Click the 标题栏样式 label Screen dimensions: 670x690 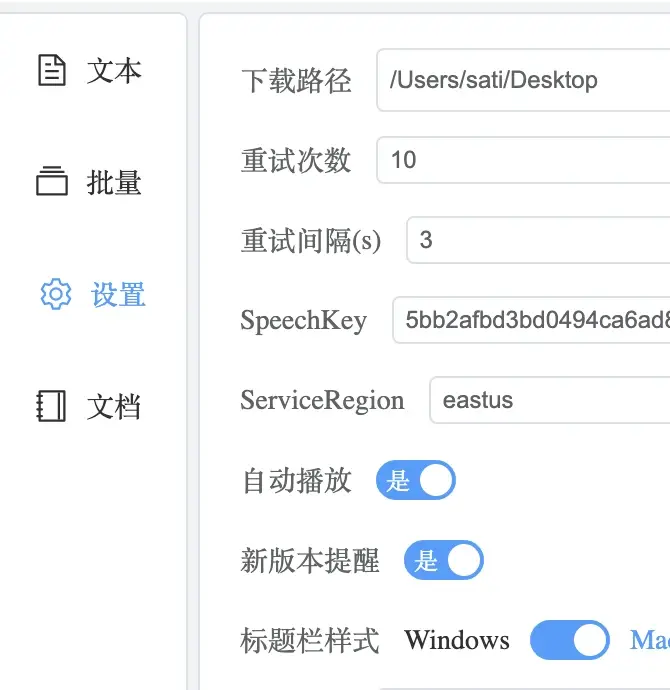pyautogui.click(x=310, y=641)
